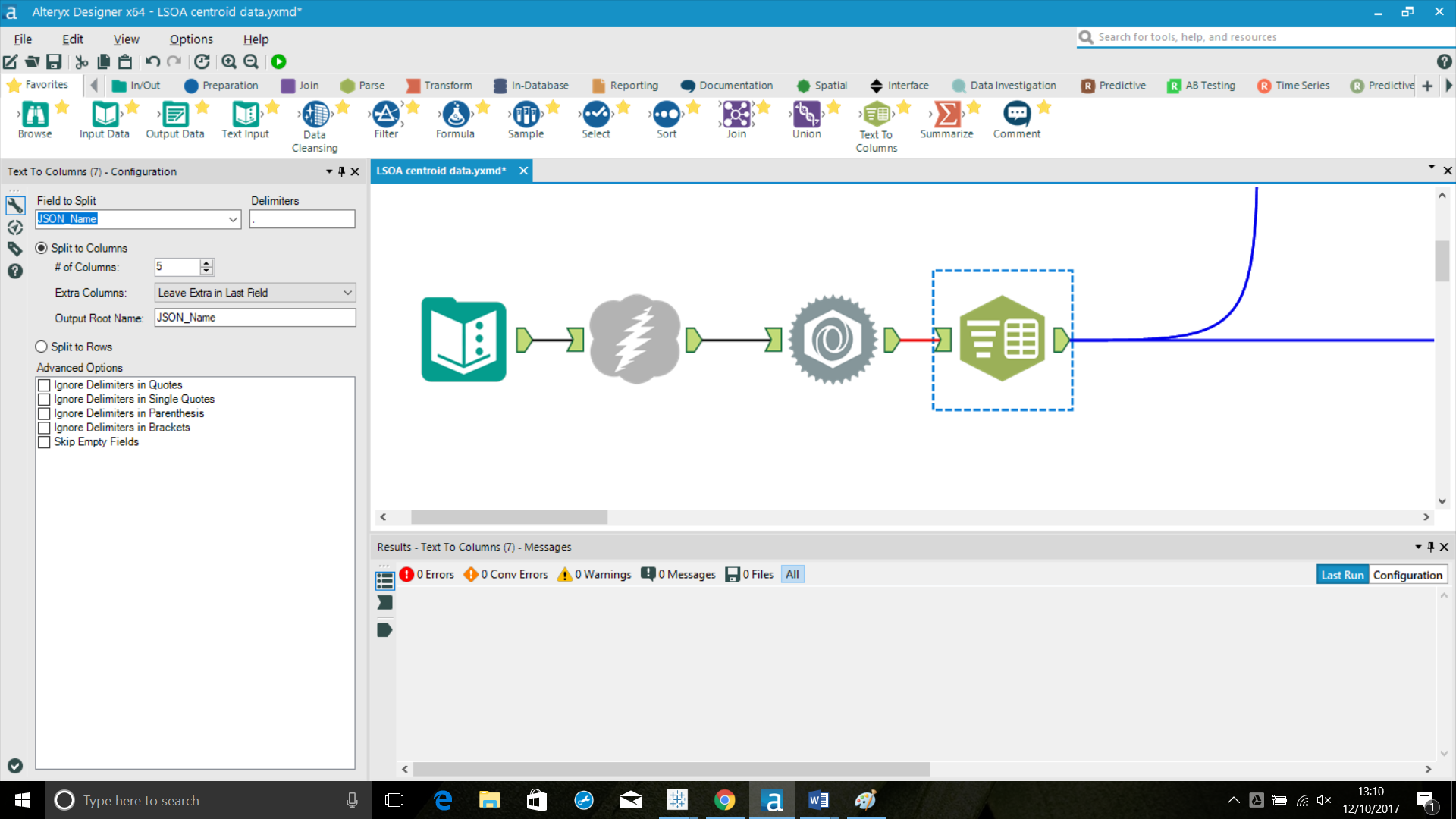The width and height of the screenshot is (1456, 819).
Task: Click the results horizontal scrollbar thumb
Action: [x=671, y=769]
